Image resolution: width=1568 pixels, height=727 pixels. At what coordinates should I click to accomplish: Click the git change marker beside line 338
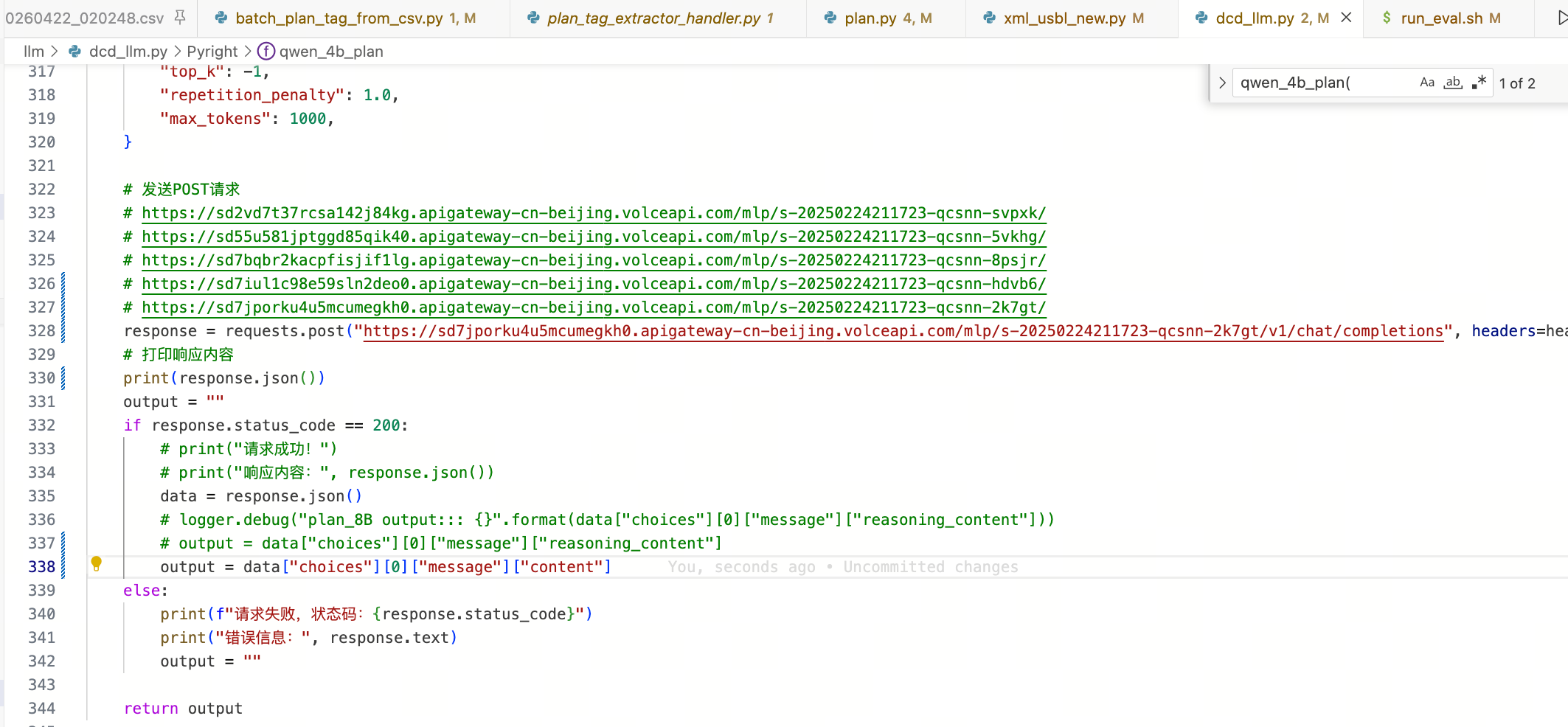click(63, 566)
